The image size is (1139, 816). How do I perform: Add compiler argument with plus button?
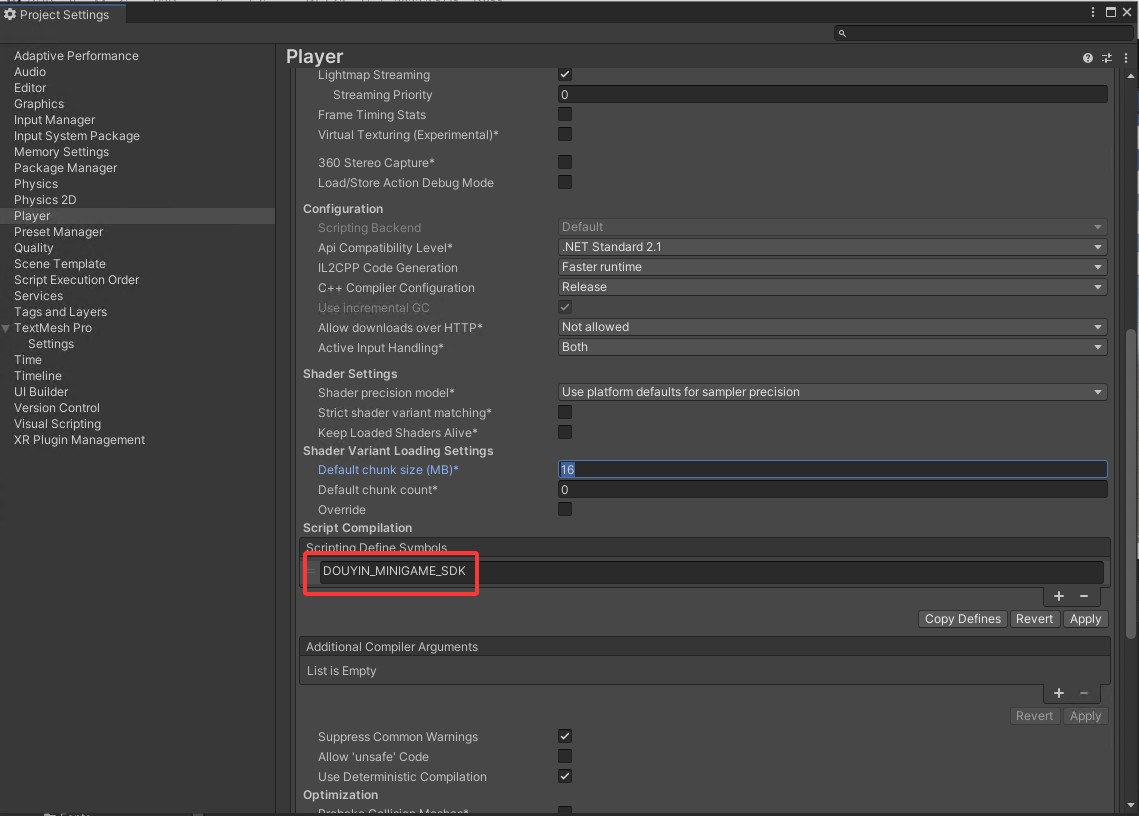tap(1058, 693)
